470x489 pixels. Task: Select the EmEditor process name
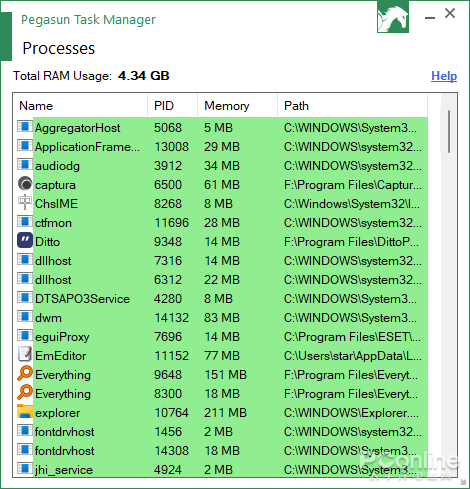[61, 356]
